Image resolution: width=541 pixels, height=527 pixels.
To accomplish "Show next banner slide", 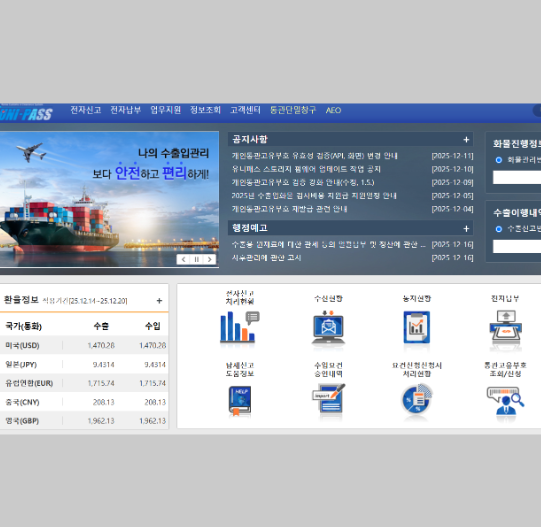I will (x=209, y=260).
